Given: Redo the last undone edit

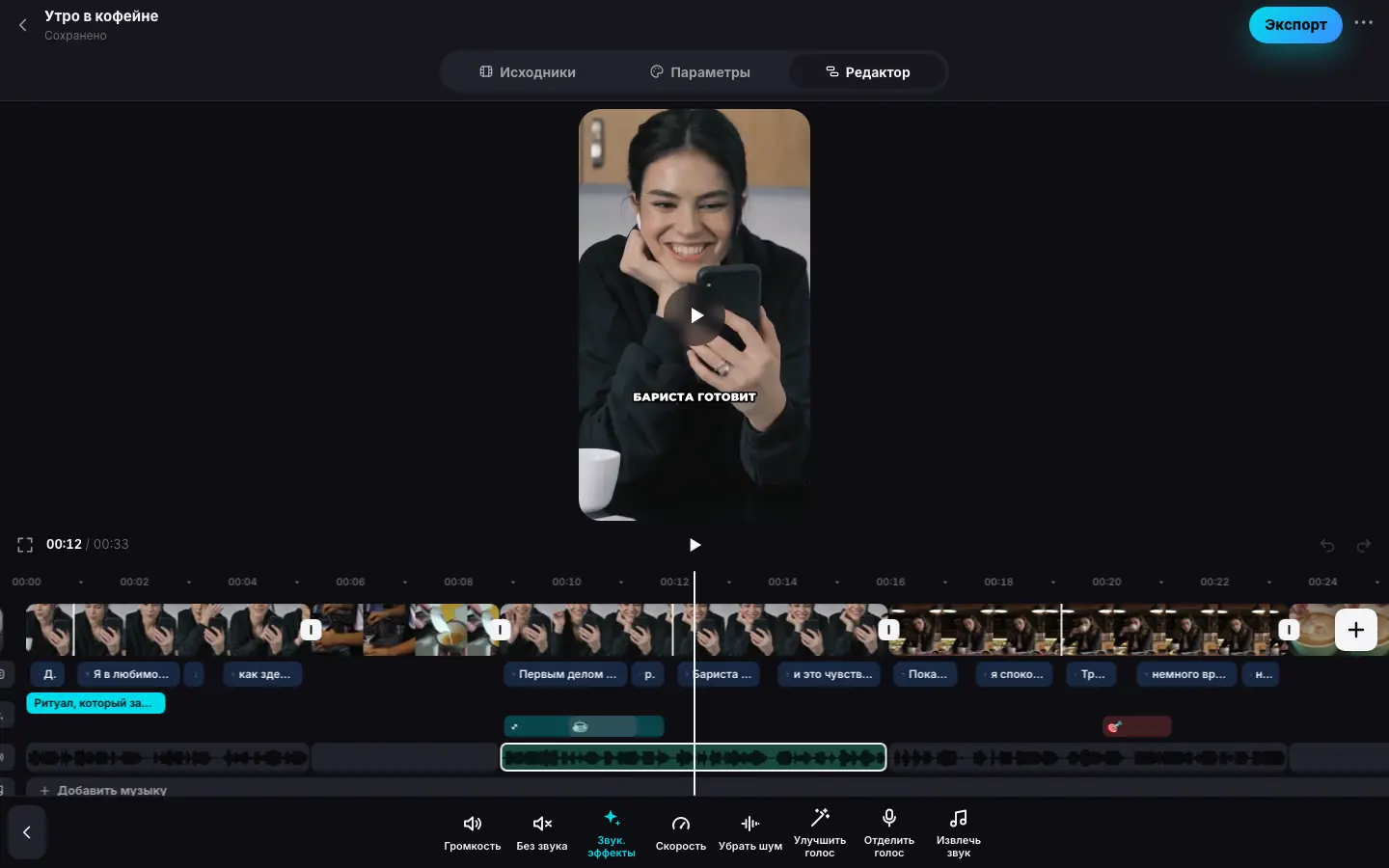Looking at the screenshot, I should click(1364, 546).
